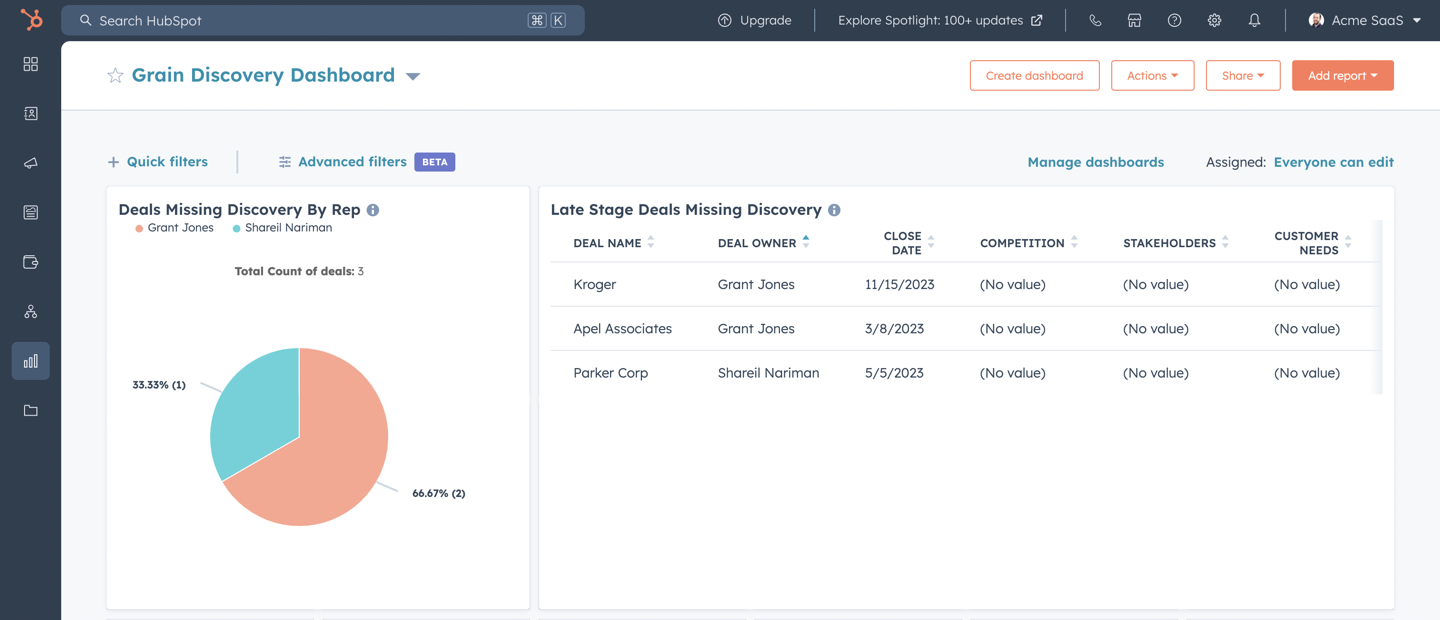
Task: Open the library folder sidebar icon
Action: coord(31,410)
